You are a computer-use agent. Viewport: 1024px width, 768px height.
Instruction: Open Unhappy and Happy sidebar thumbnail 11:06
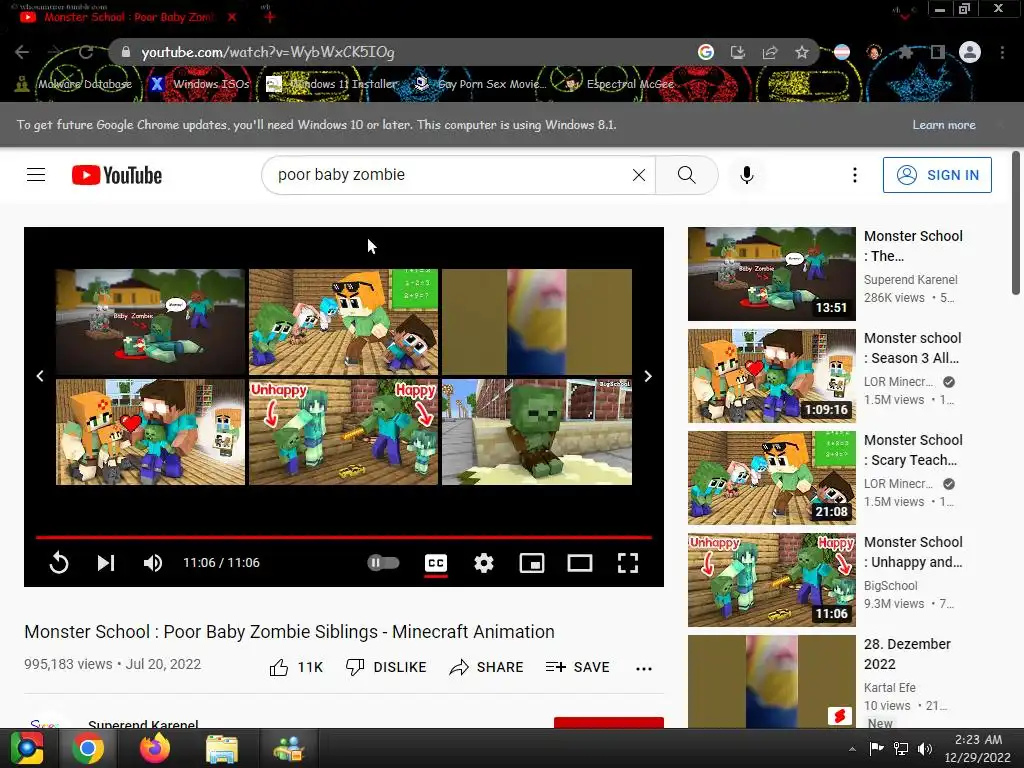(771, 580)
